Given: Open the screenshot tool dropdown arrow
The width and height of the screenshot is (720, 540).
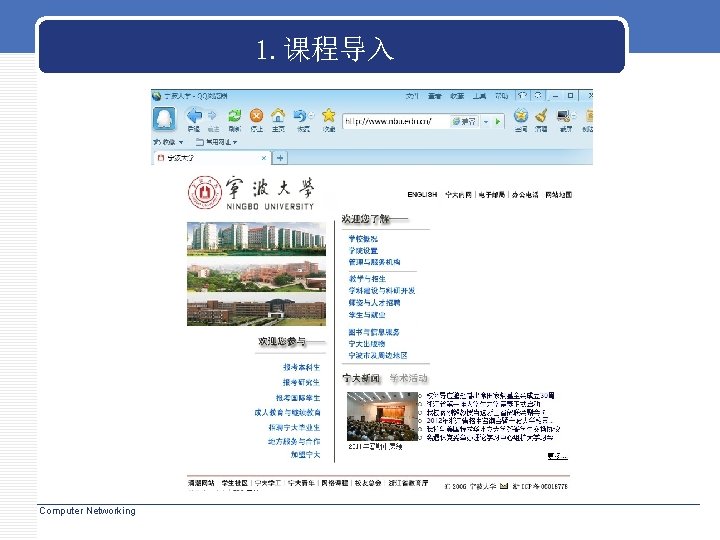Looking at the screenshot, I should [x=574, y=116].
